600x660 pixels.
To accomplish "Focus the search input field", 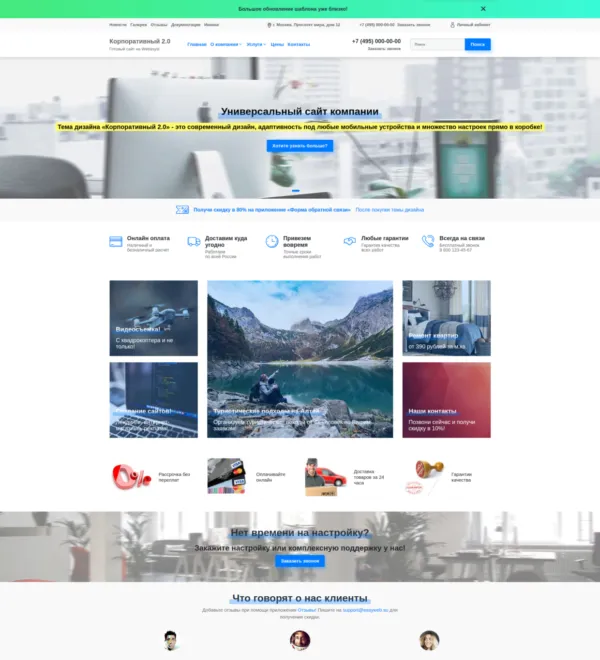I will [437, 44].
